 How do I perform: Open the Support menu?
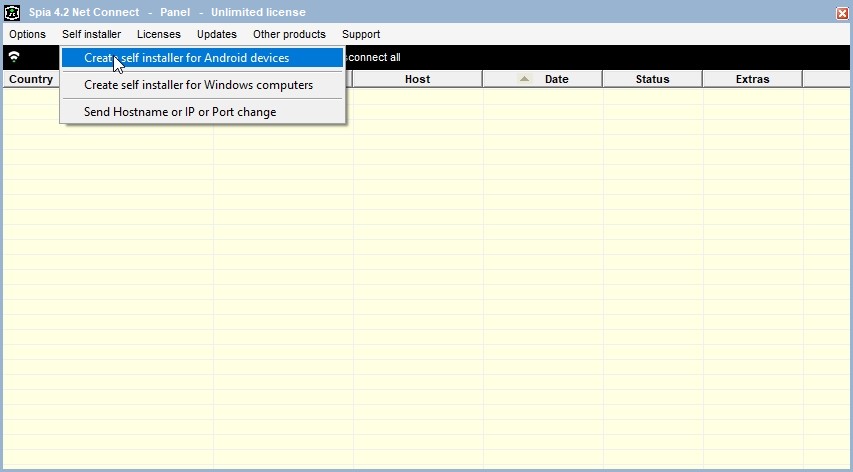(x=361, y=34)
